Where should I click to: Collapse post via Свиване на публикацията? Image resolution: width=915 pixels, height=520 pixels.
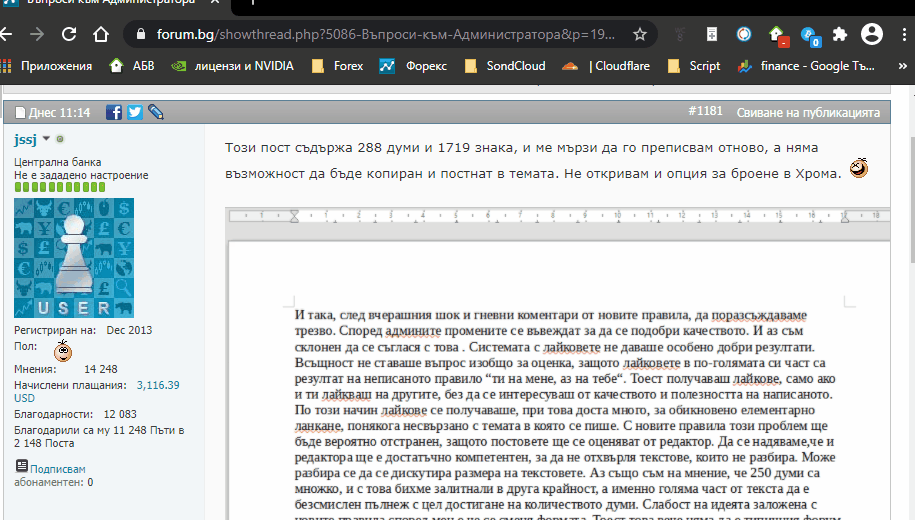[808, 112]
